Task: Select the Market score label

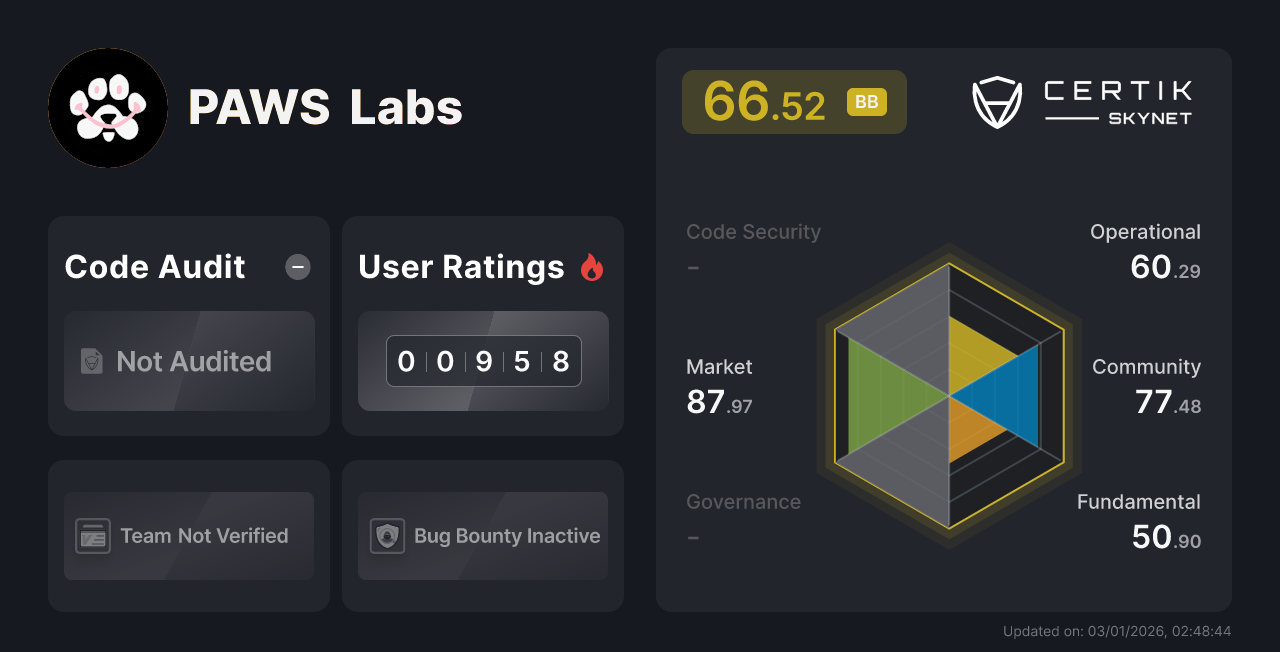Action: click(x=719, y=367)
